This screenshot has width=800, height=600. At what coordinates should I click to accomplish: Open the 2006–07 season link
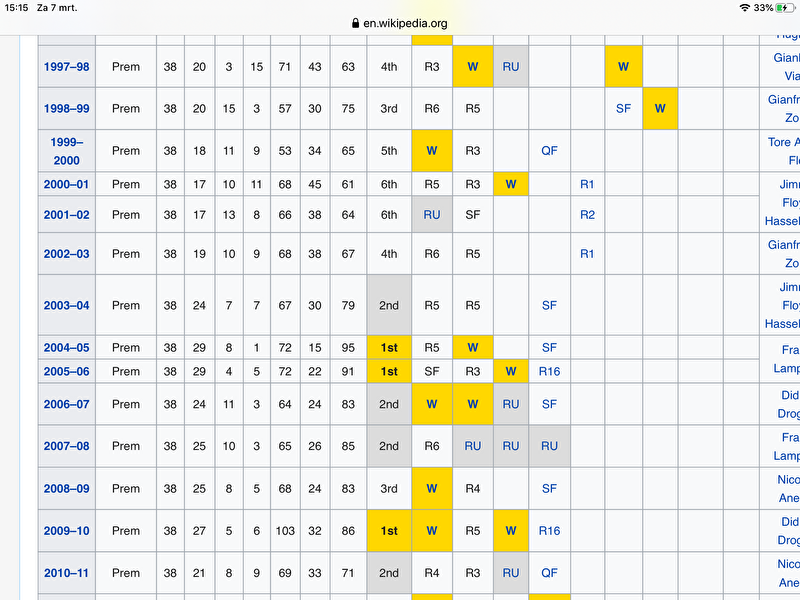tap(66, 404)
